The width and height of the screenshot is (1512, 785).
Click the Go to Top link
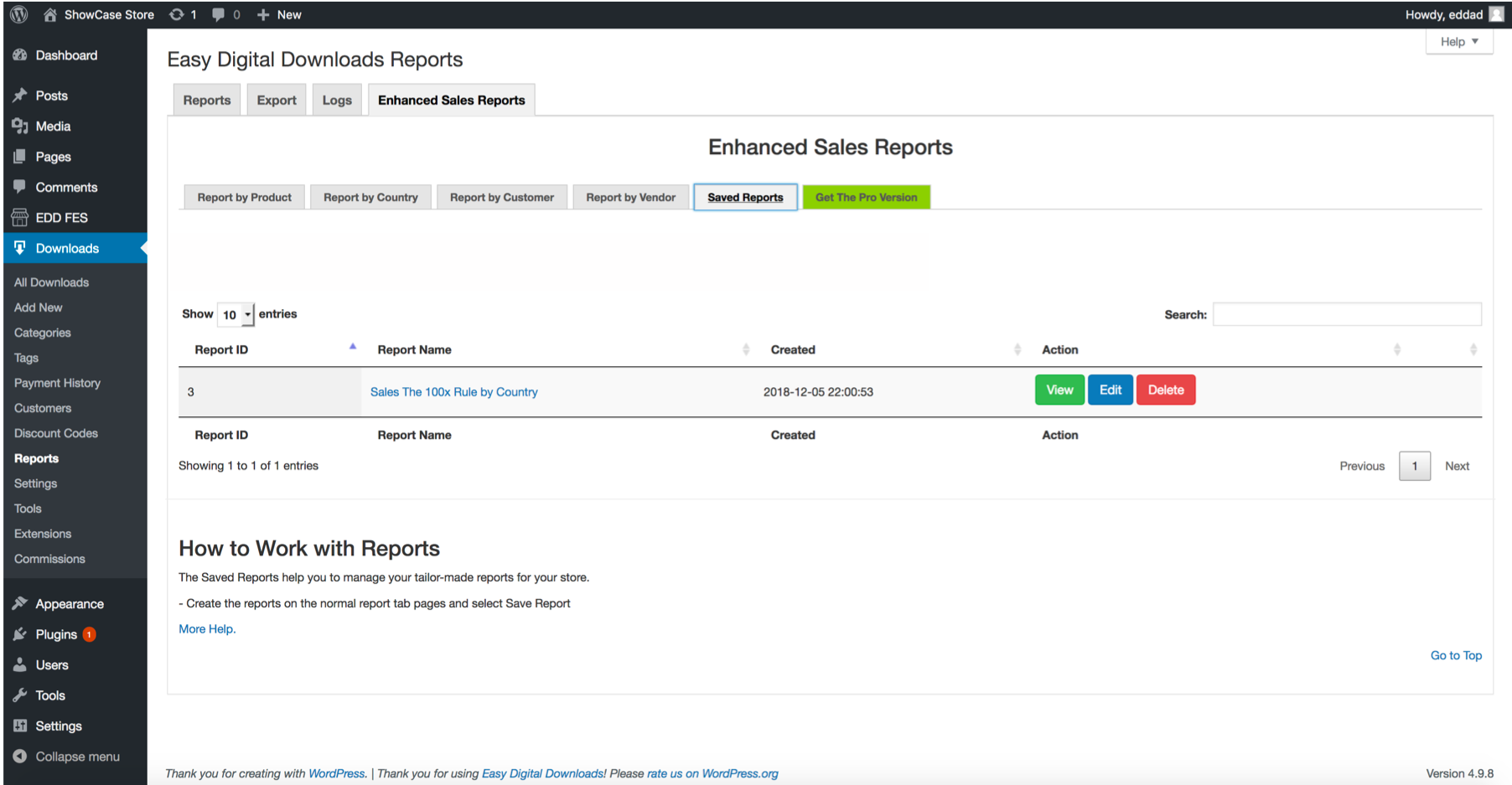click(1456, 656)
